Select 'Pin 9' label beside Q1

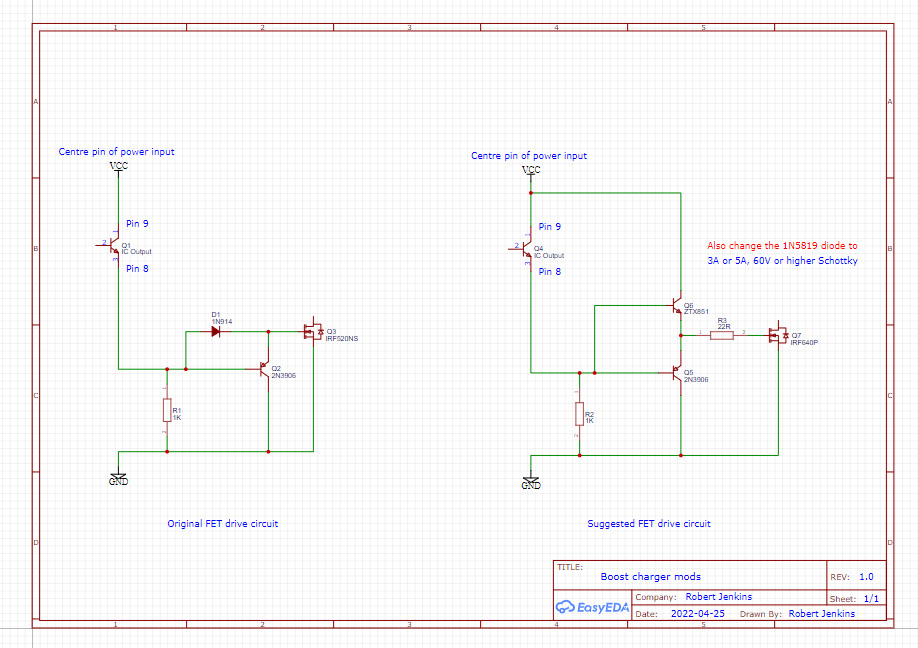138,224
